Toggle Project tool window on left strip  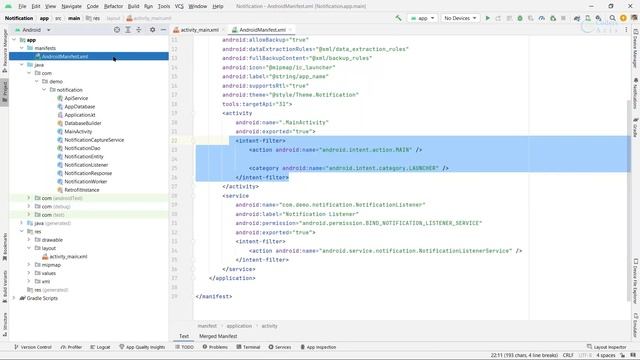[4, 92]
